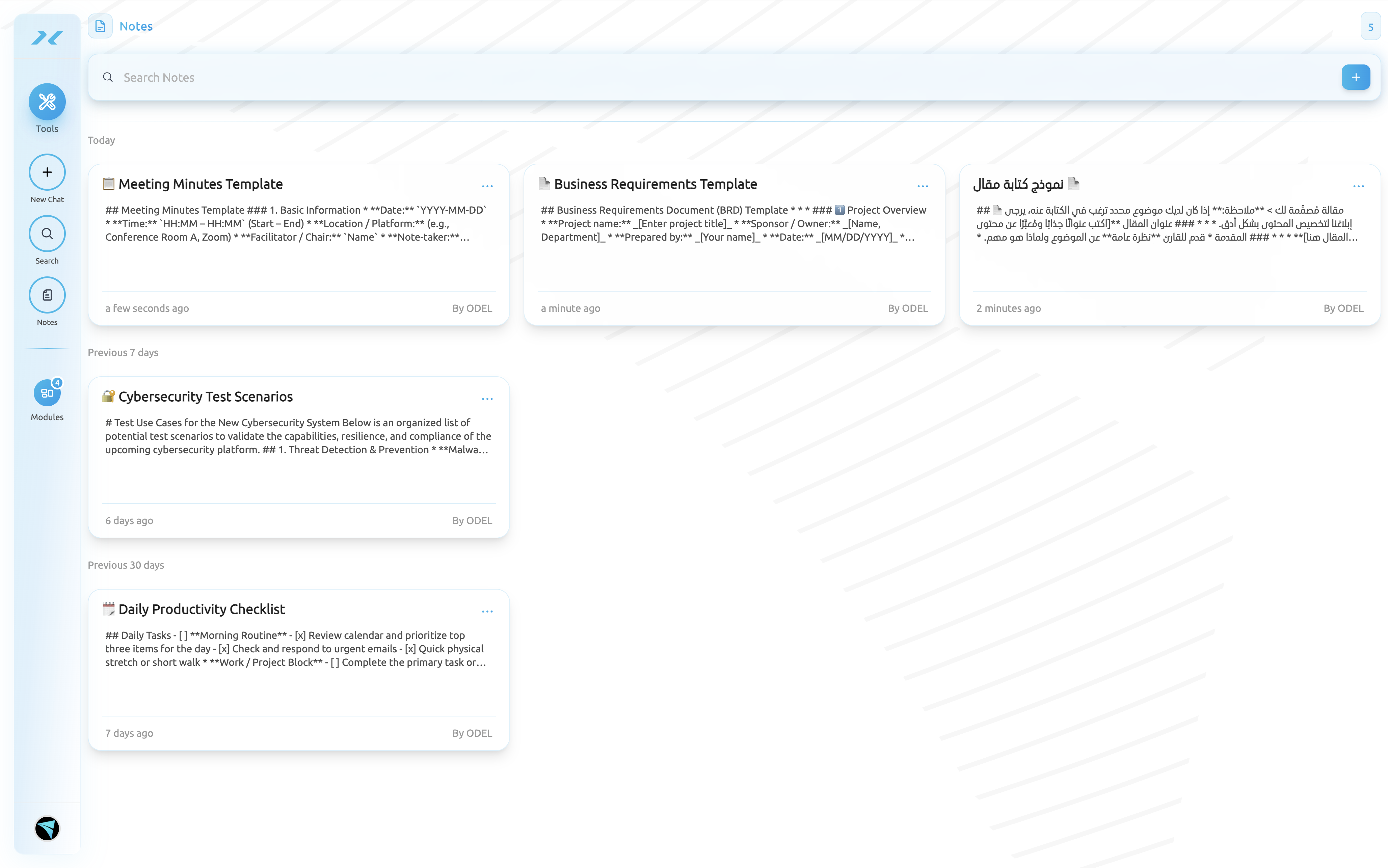Image resolution: width=1388 pixels, height=868 pixels.
Task: Open the Tools sidebar icon
Action: coord(47,102)
